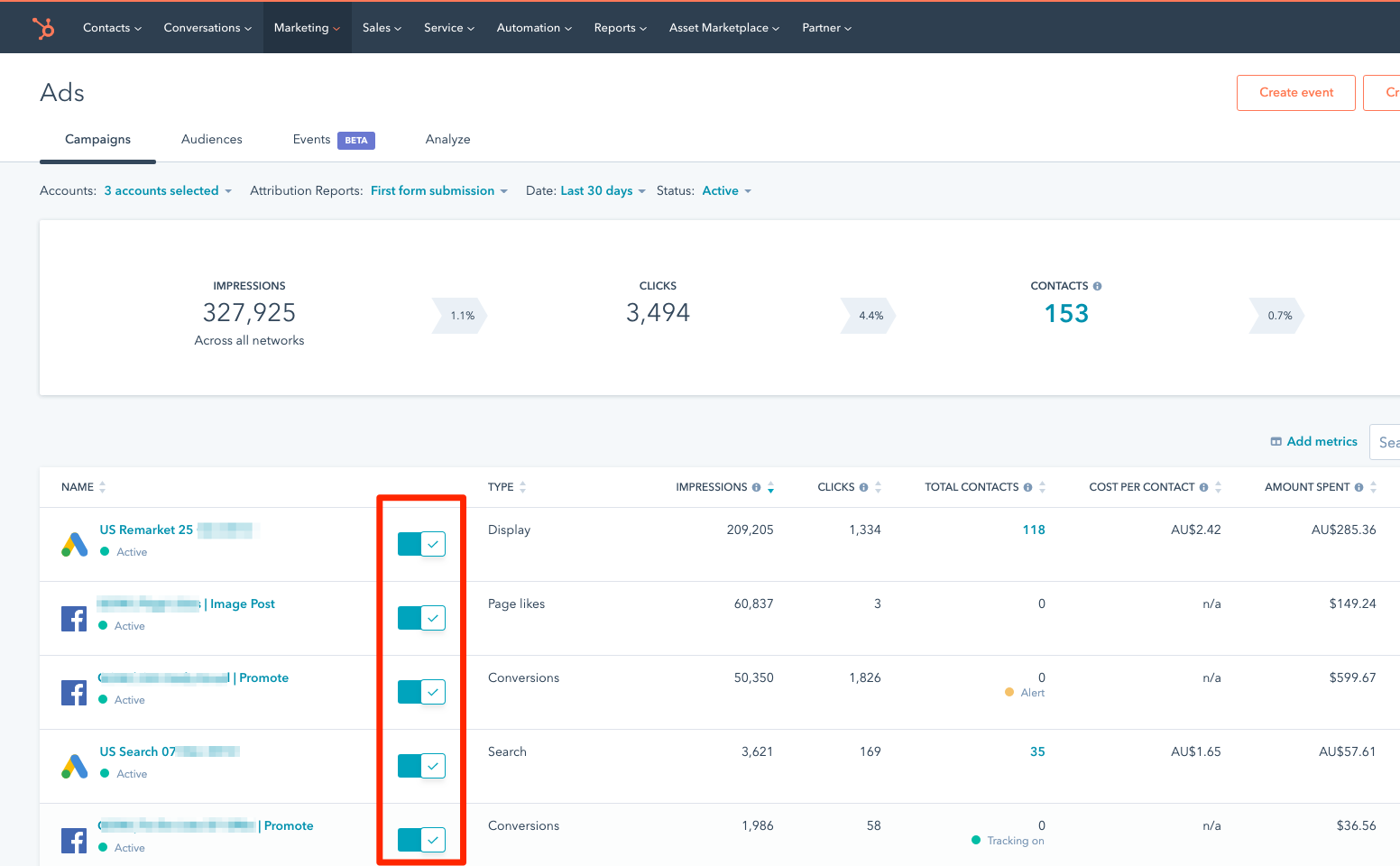Screen dimensions: 1400x866
Task: Click the info icon beside IMPRESSIONS column header
Action: click(x=758, y=486)
